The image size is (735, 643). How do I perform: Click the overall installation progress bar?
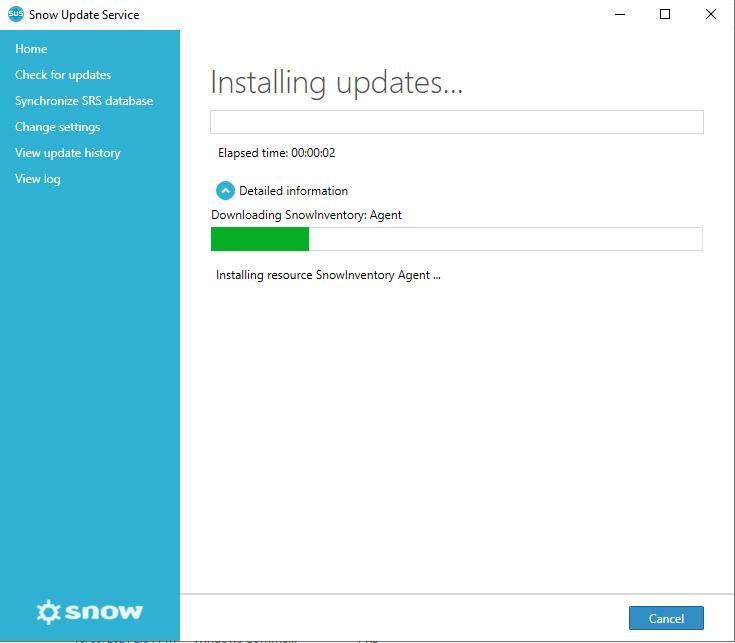457,122
